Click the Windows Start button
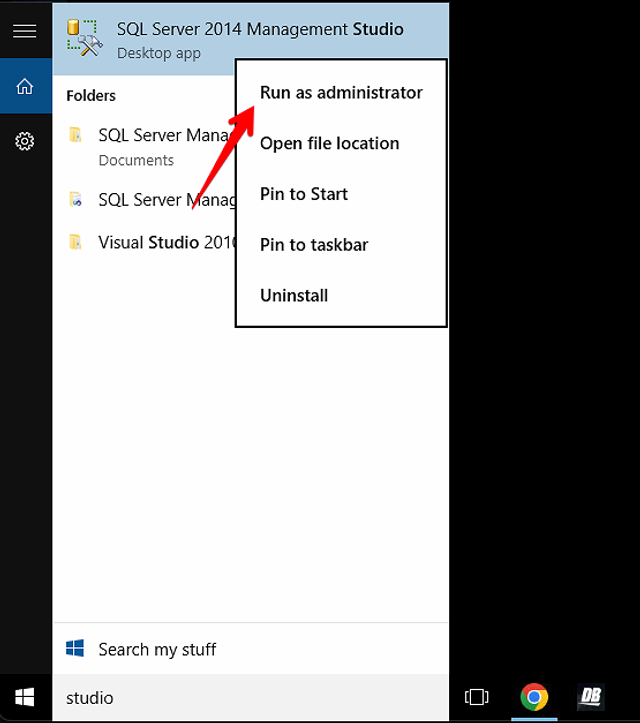The image size is (640, 723). pos(25,697)
